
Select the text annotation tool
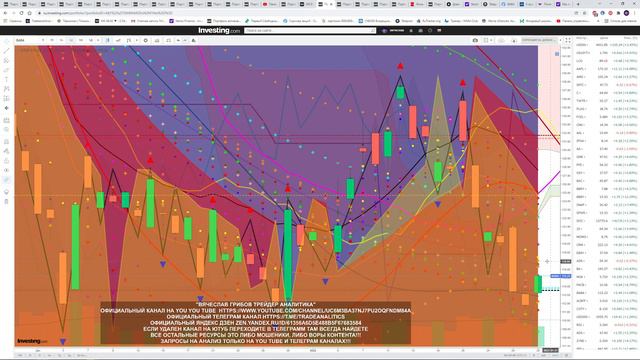click(6, 79)
